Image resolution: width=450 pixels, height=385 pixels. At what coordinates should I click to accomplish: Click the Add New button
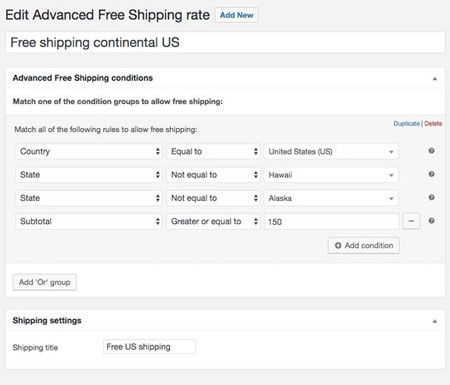[x=237, y=15]
